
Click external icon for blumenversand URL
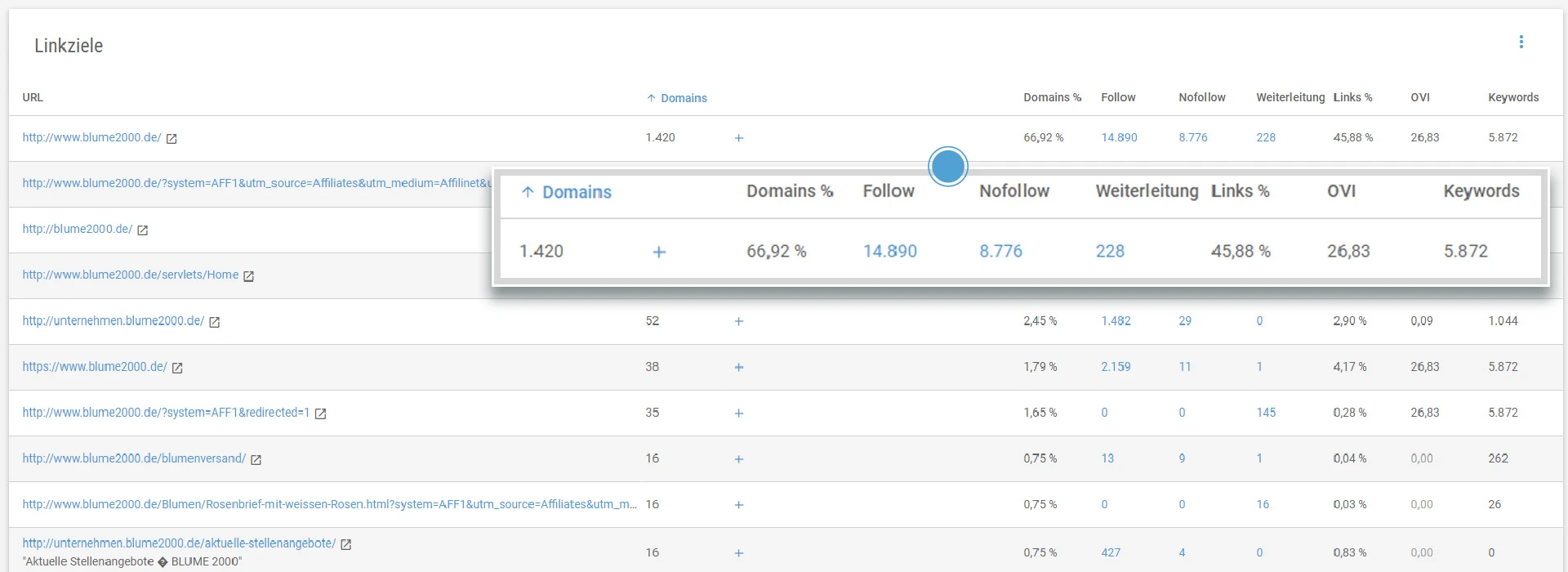coord(256,460)
